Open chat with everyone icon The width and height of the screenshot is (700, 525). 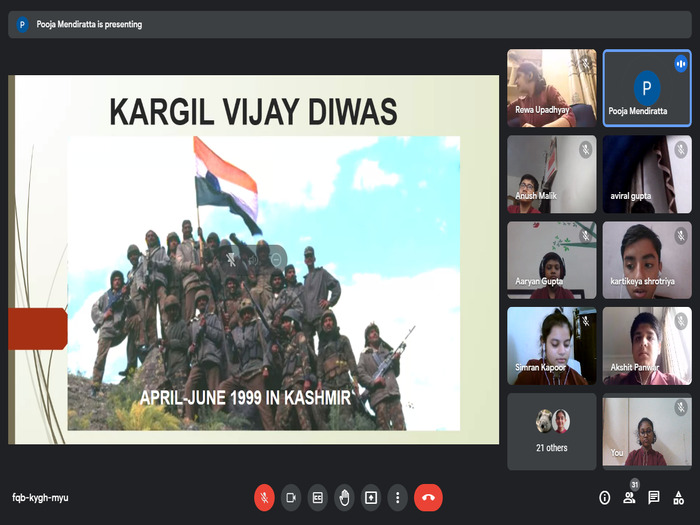(x=654, y=497)
